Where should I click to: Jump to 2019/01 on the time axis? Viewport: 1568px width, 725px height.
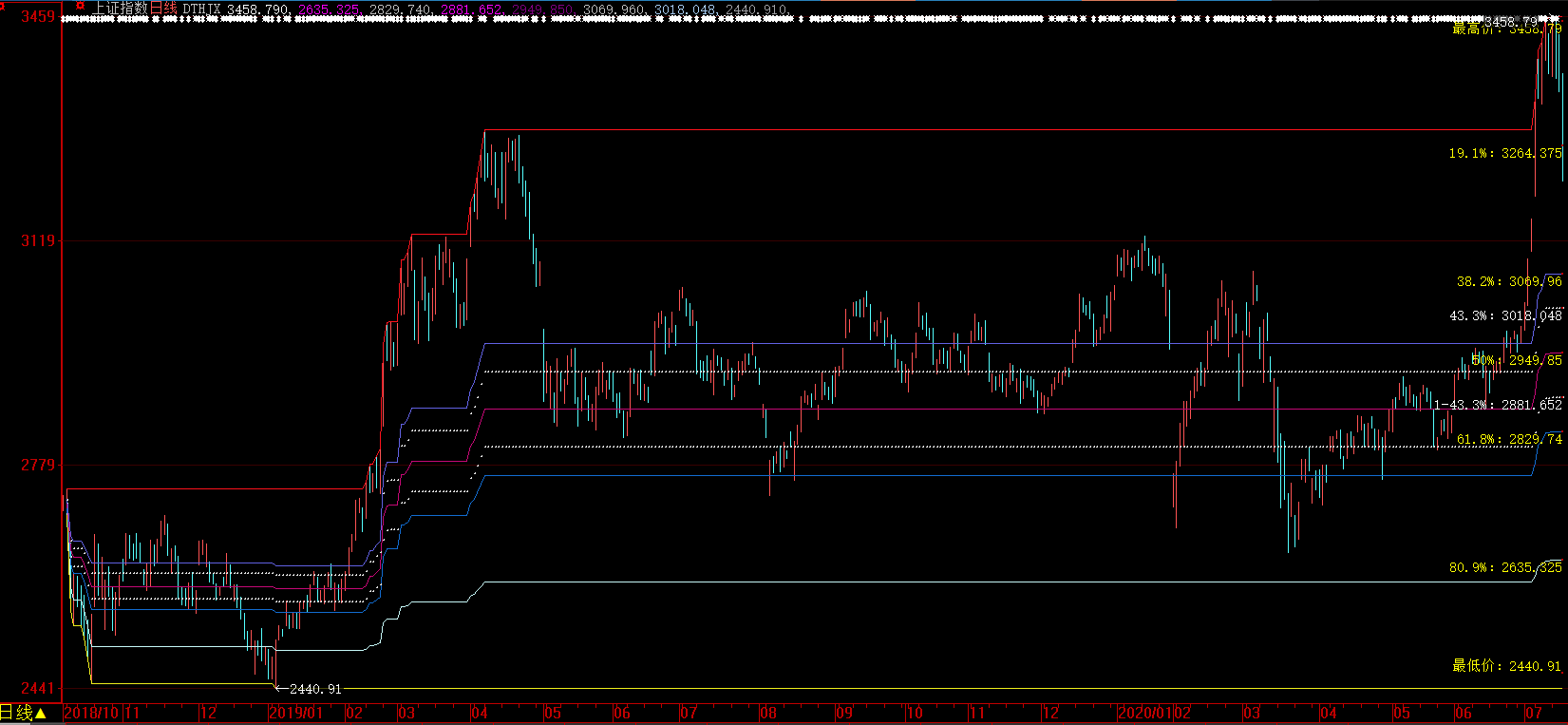click(297, 713)
